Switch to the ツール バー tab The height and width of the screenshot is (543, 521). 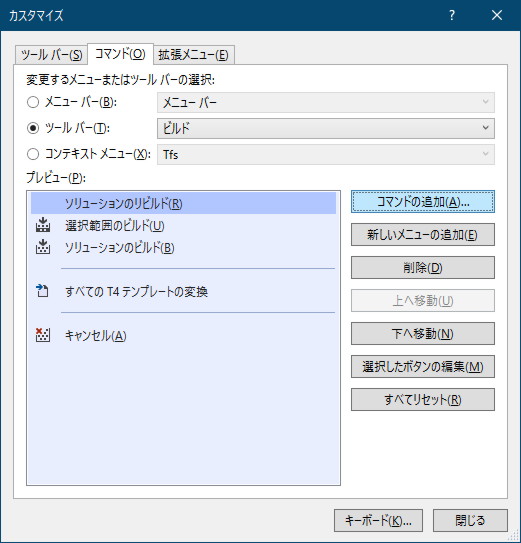51,55
